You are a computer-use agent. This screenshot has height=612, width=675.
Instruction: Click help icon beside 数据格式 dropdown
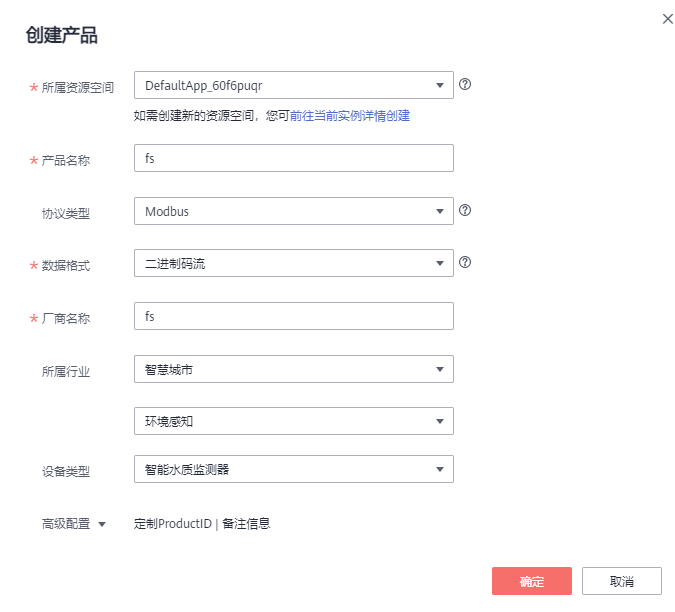(x=465, y=263)
